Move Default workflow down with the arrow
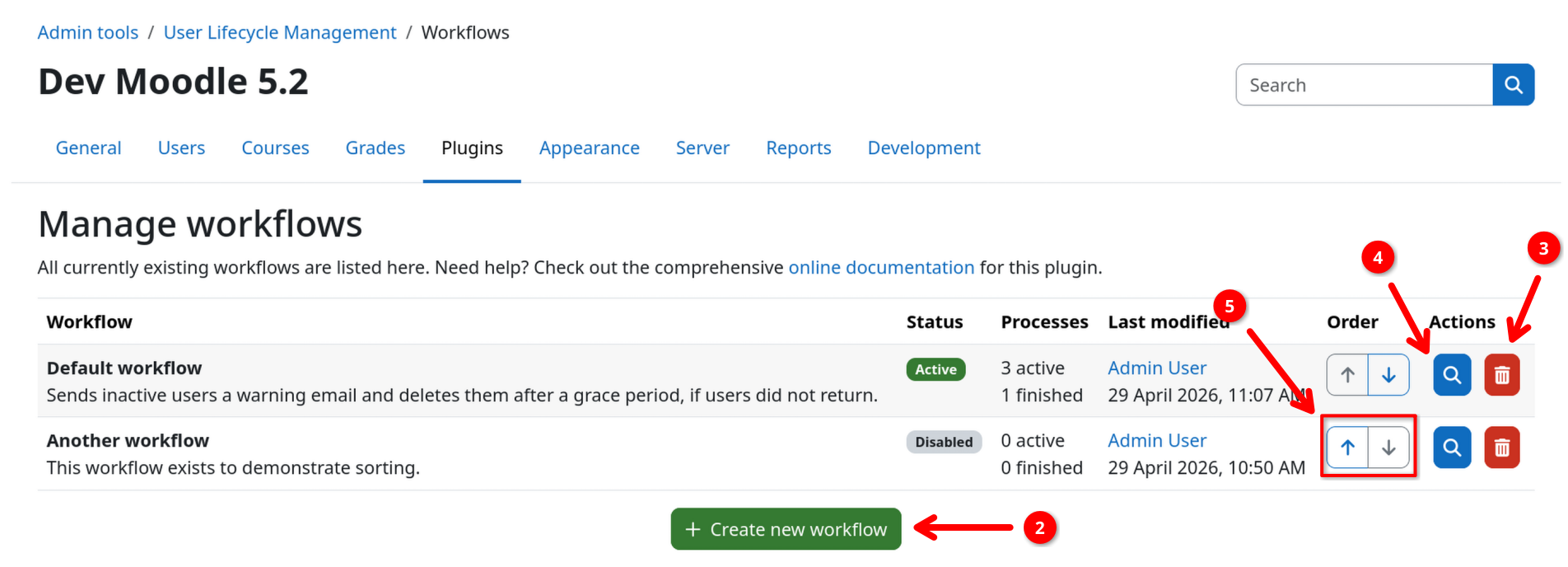This screenshot has height=567, width=1568. (x=1388, y=375)
